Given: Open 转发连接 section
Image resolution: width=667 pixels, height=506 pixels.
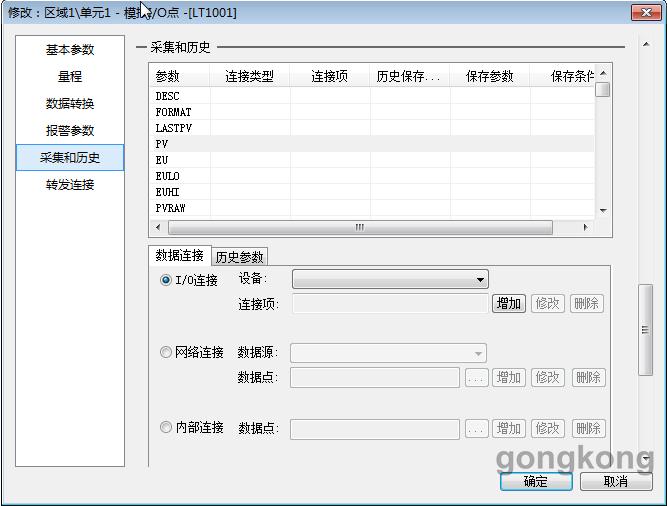Looking at the screenshot, I should [x=70, y=185].
